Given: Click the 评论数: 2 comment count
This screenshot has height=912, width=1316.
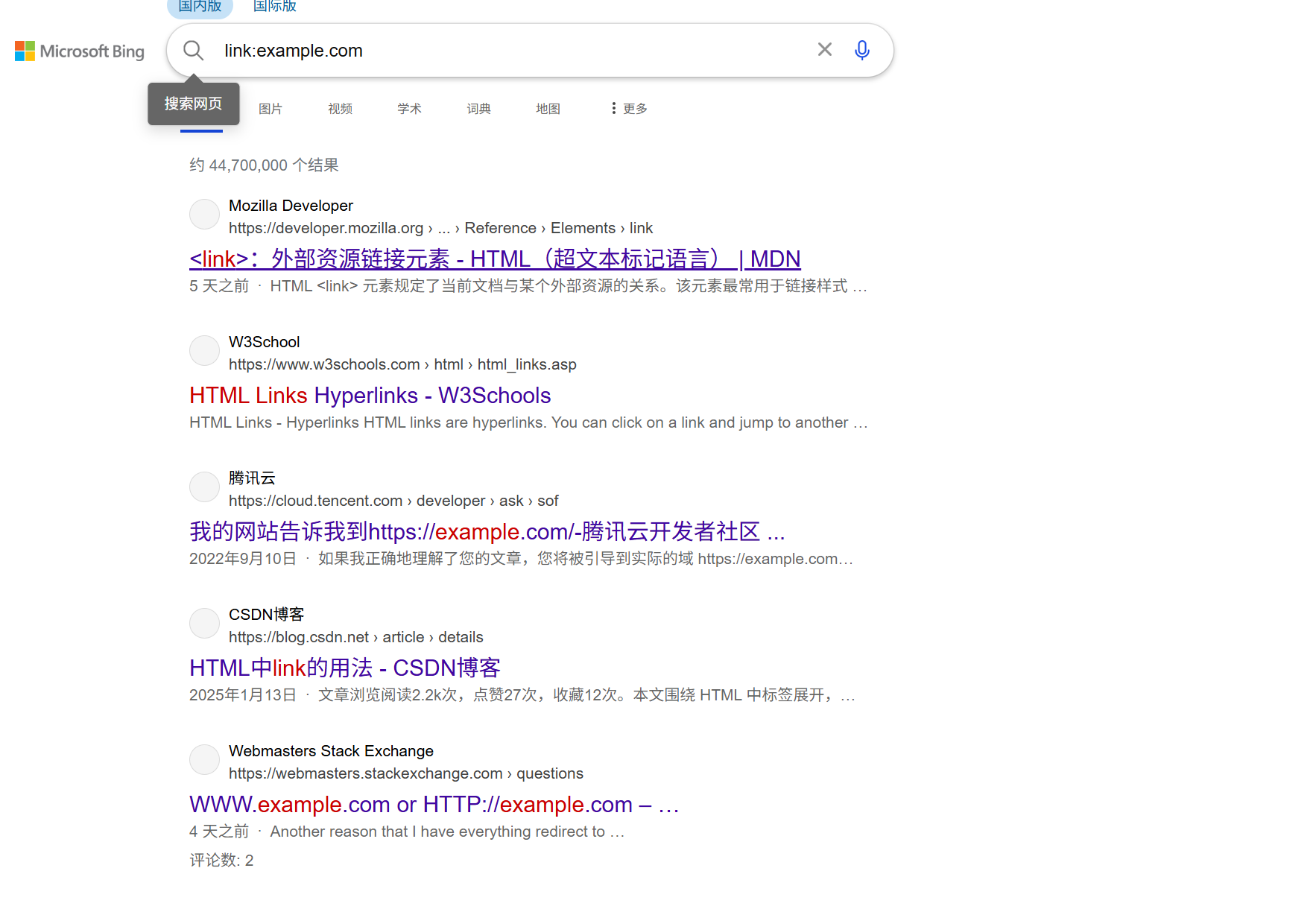Looking at the screenshot, I should point(220,860).
